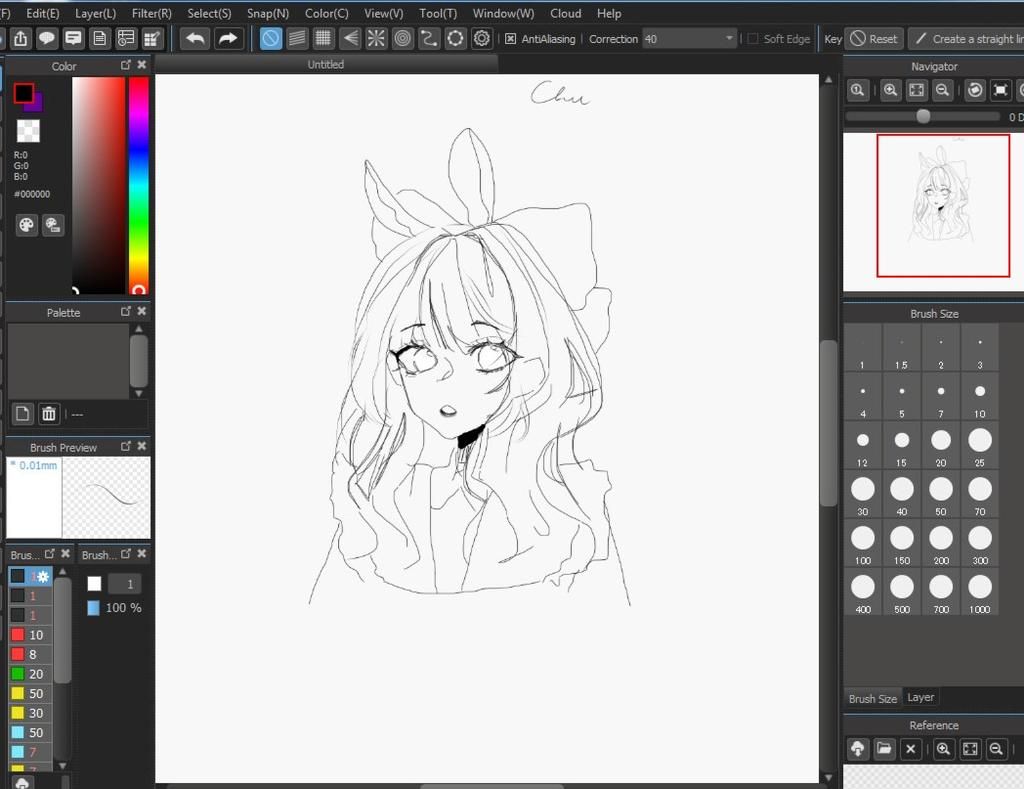
Task: Open the snap settings gear icon
Action: click(482, 39)
